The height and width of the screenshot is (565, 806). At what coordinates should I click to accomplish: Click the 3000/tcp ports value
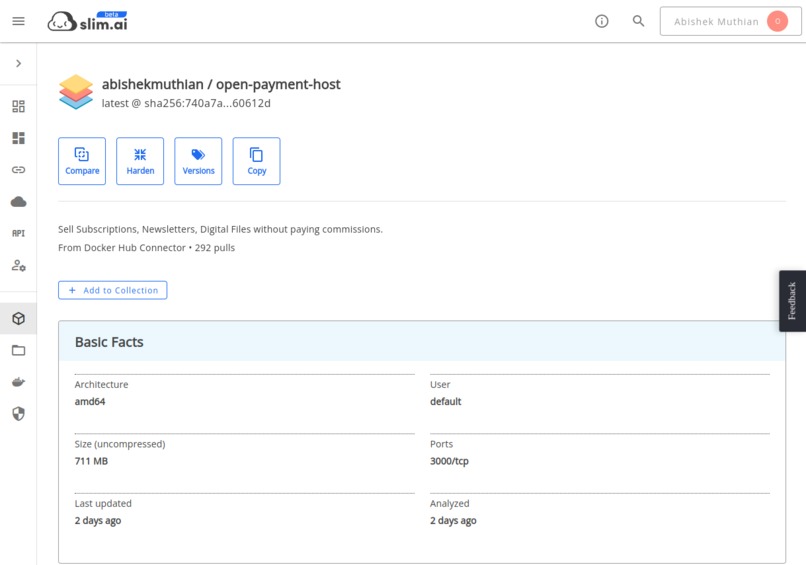click(x=449, y=461)
